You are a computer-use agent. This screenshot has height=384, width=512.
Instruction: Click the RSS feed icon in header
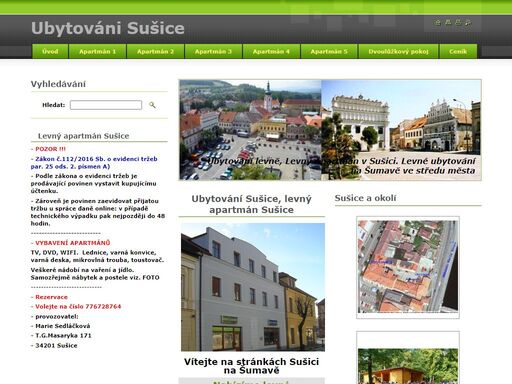[x=468, y=23]
